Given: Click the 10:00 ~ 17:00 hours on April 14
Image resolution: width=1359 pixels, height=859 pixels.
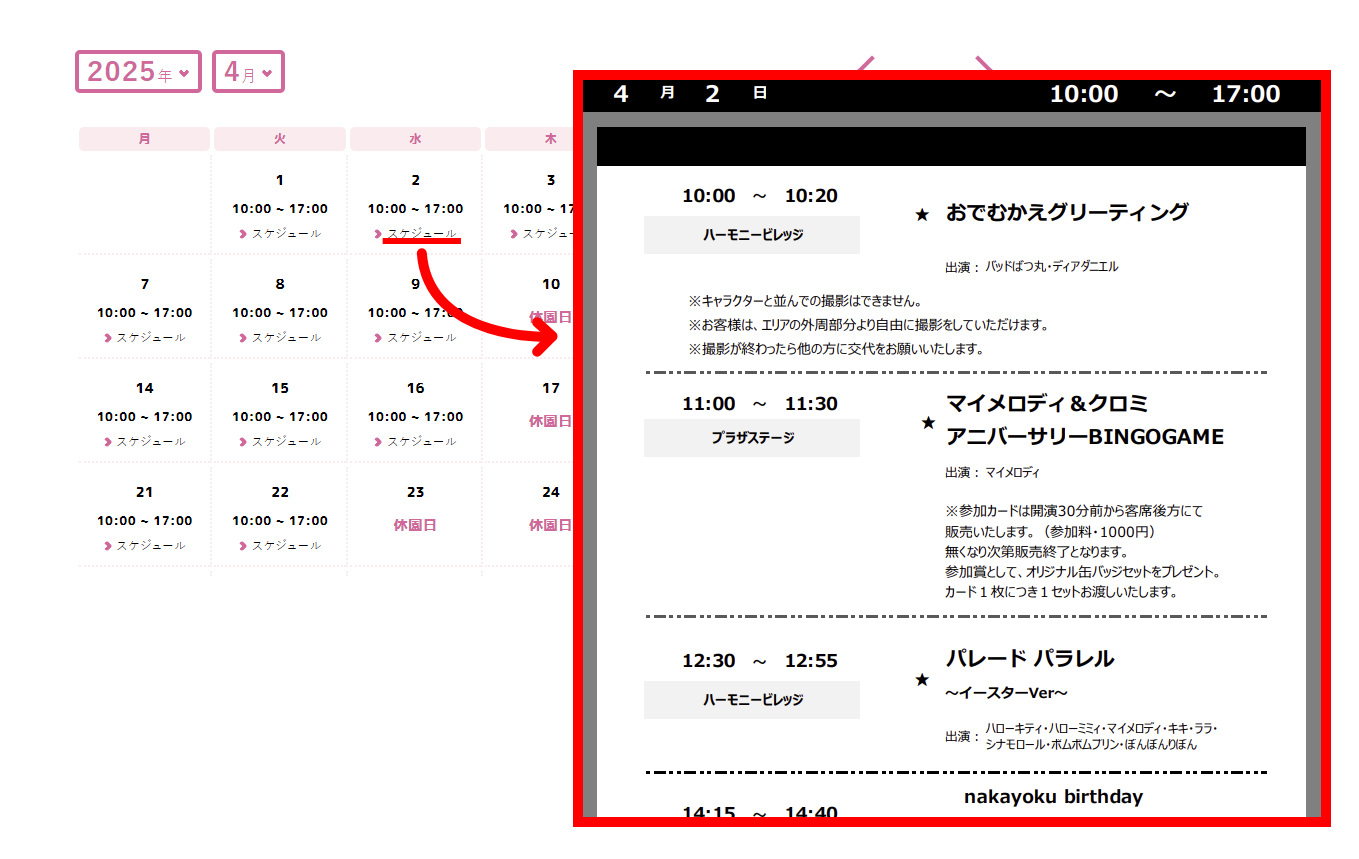Looking at the screenshot, I should (145, 417).
